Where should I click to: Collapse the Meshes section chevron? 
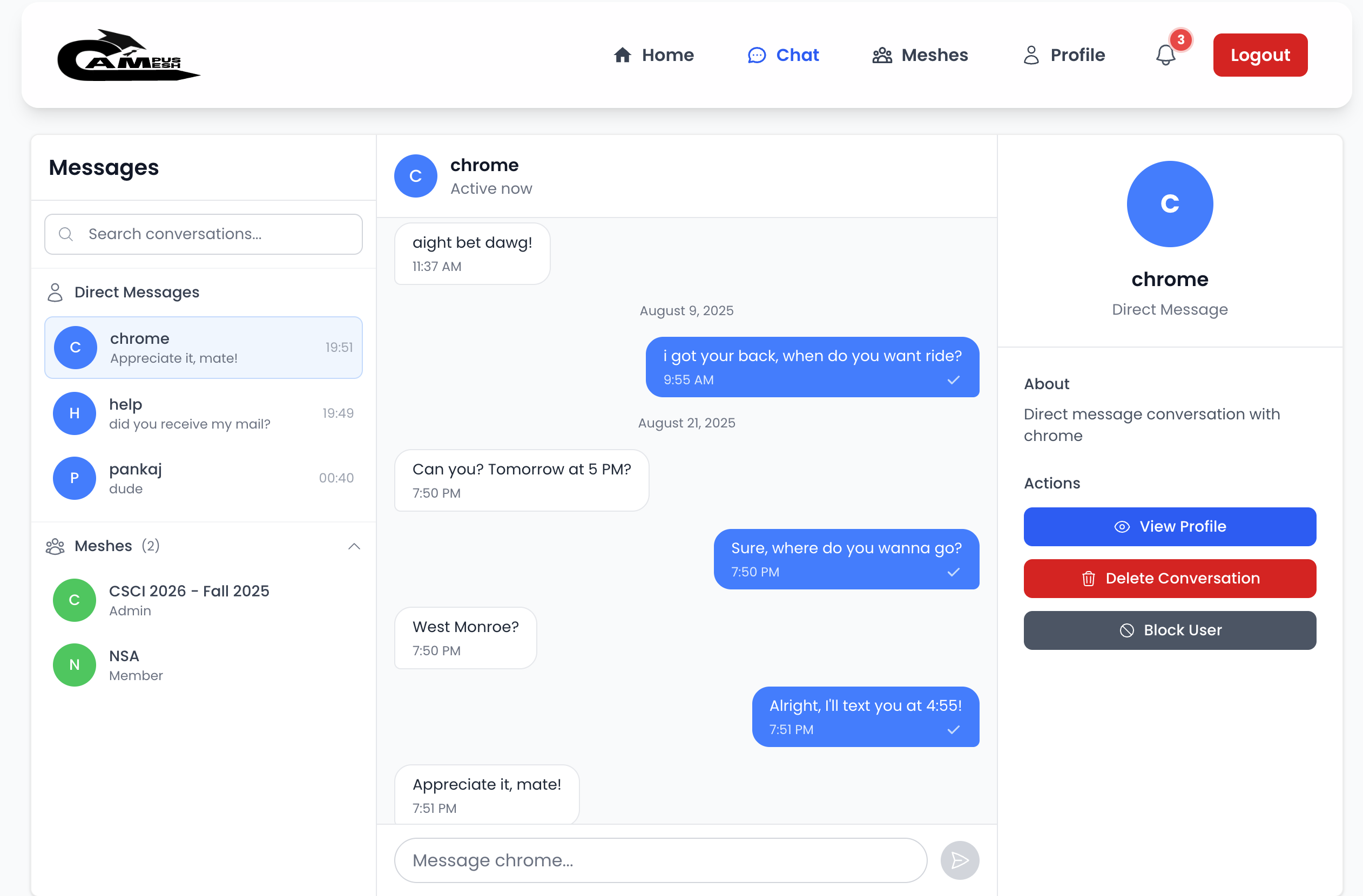[354, 546]
